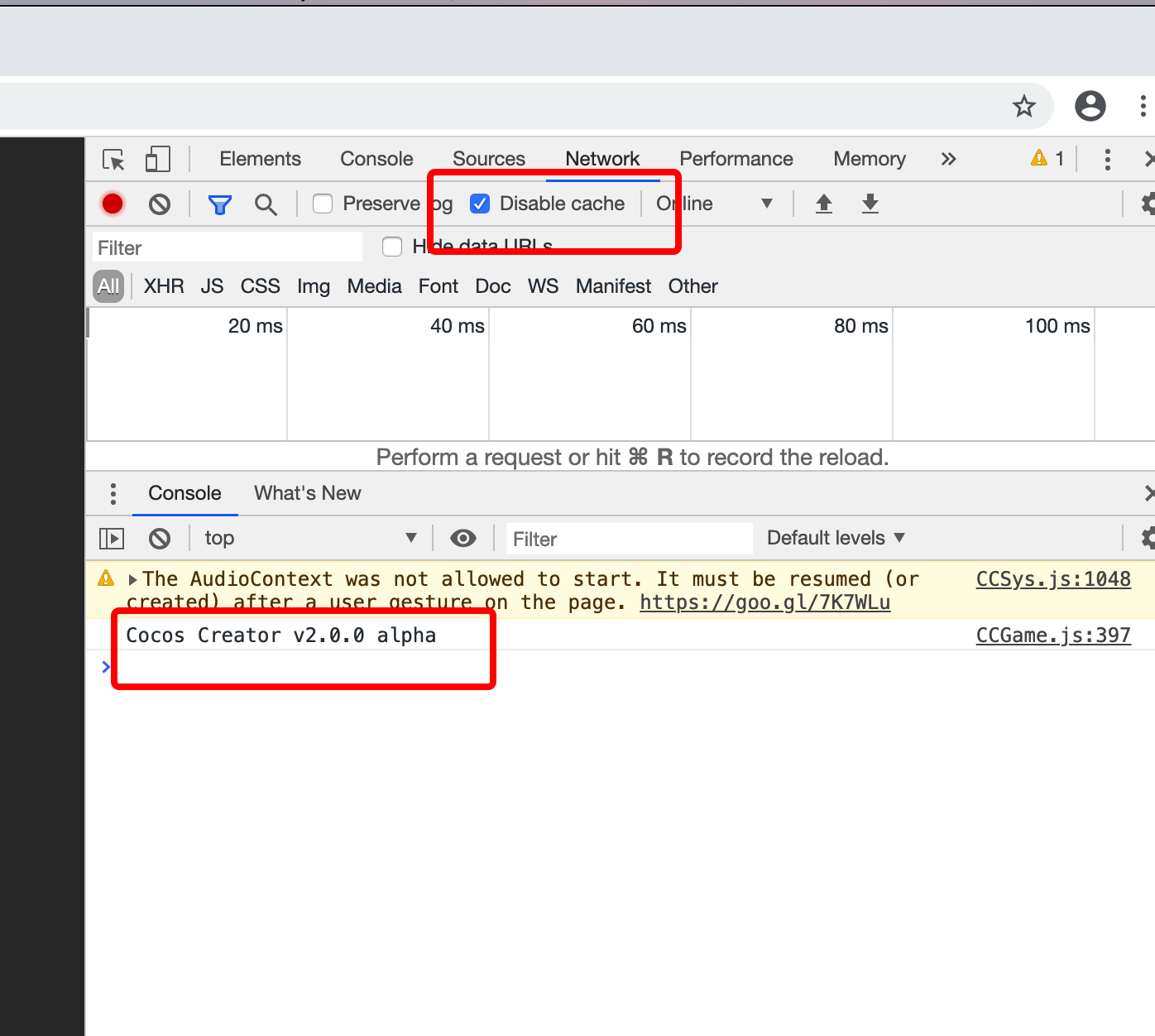Export HAR file with download arrow
The width and height of the screenshot is (1155, 1036).
tap(870, 204)
